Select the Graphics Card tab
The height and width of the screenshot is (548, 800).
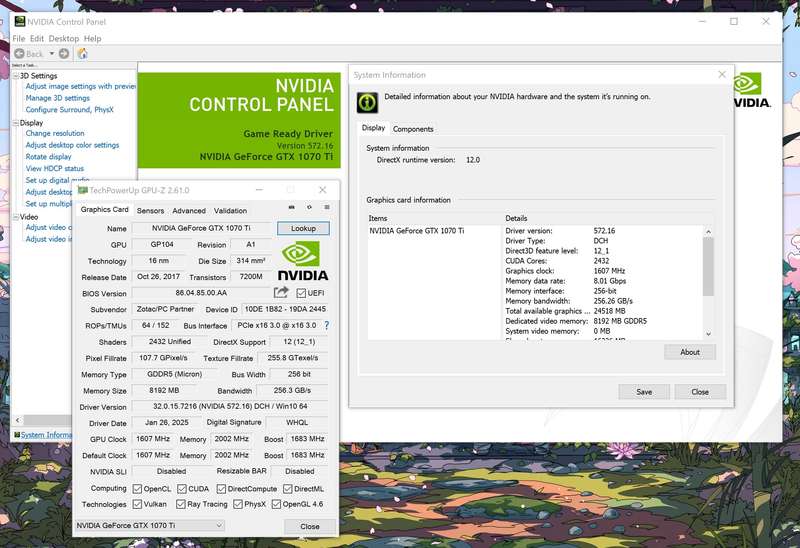click(105, 209)
